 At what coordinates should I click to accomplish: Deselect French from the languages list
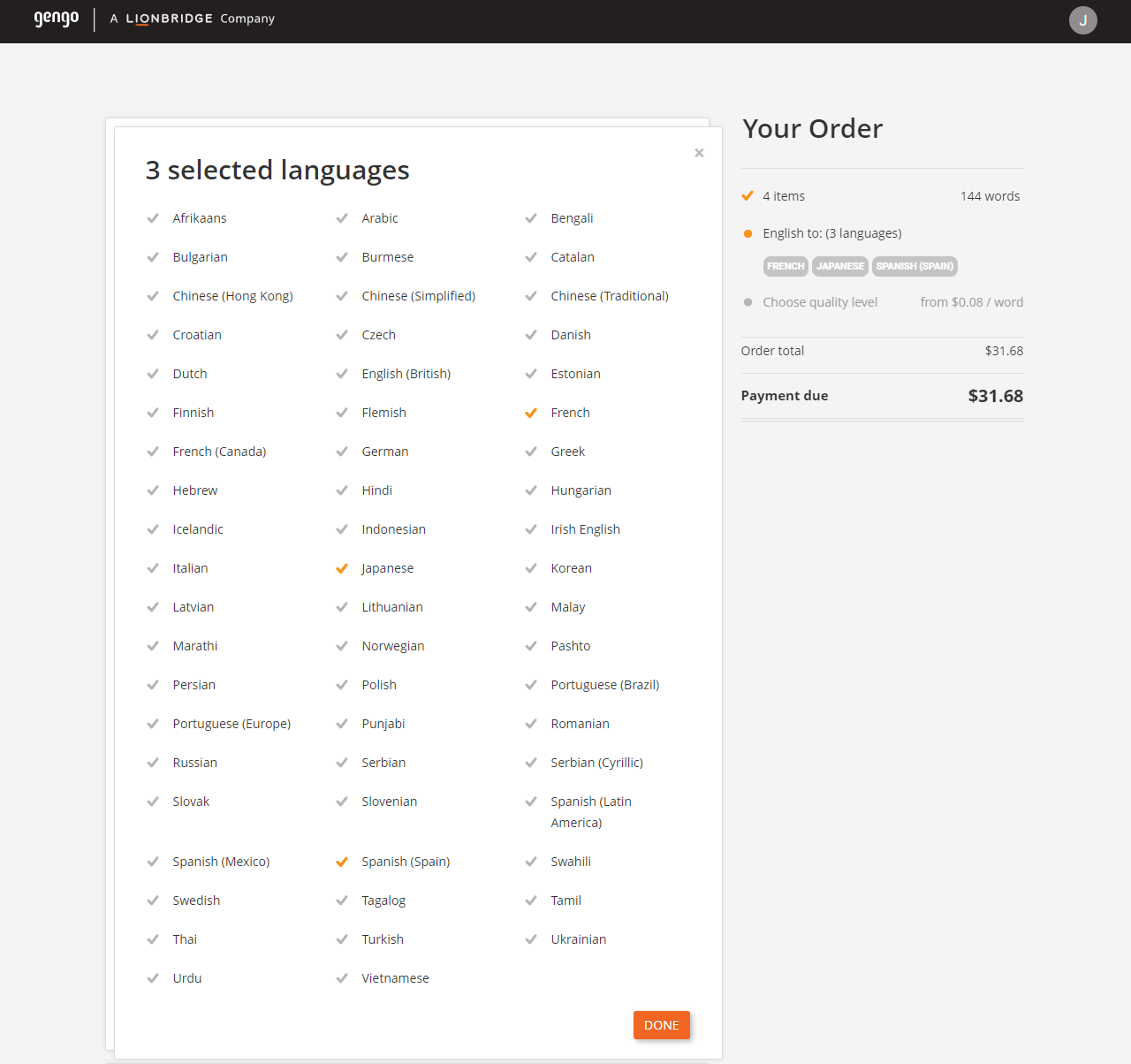coord(570,412)
